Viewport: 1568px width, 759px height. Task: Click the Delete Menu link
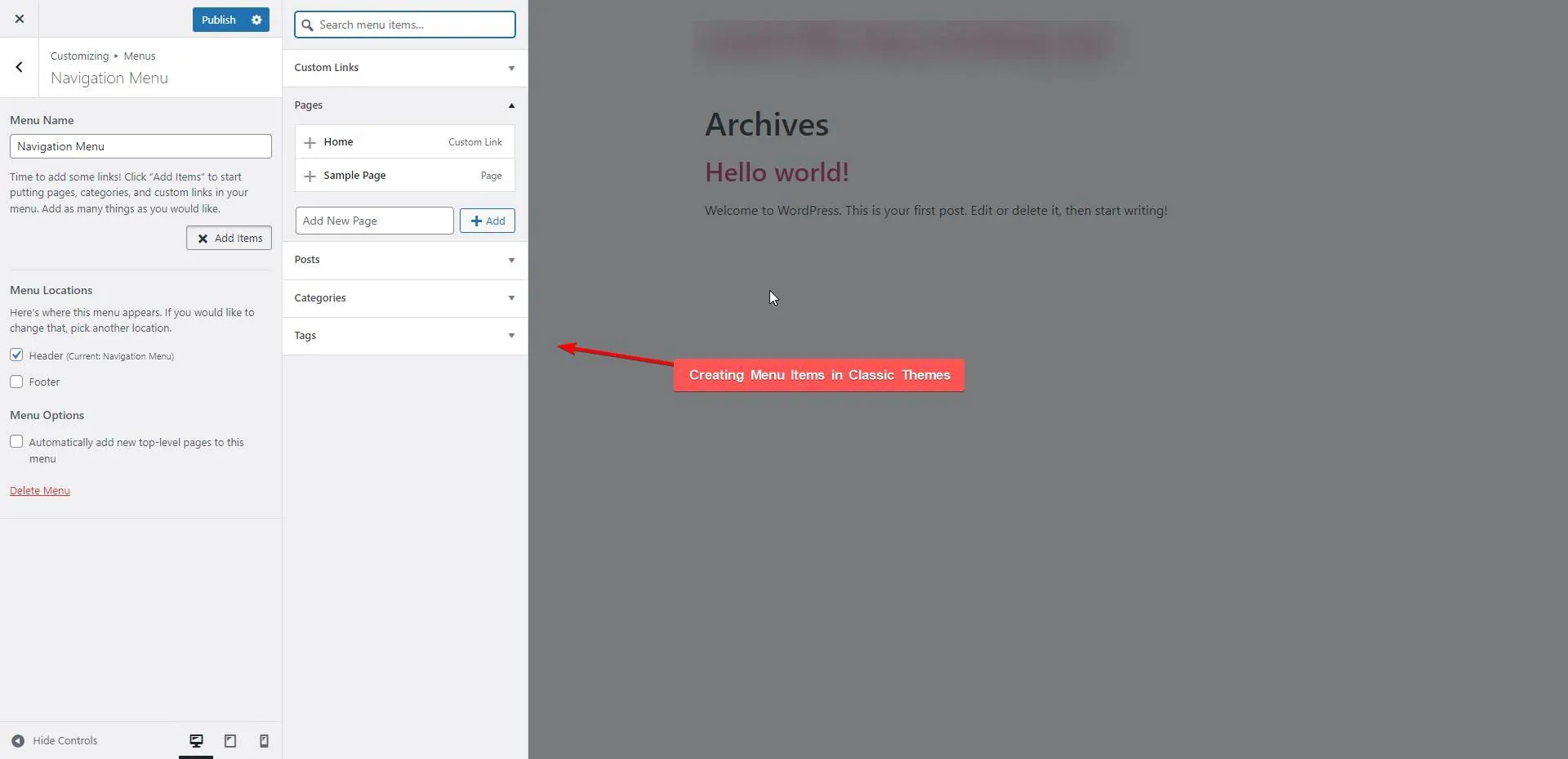(x=40, y=490)
